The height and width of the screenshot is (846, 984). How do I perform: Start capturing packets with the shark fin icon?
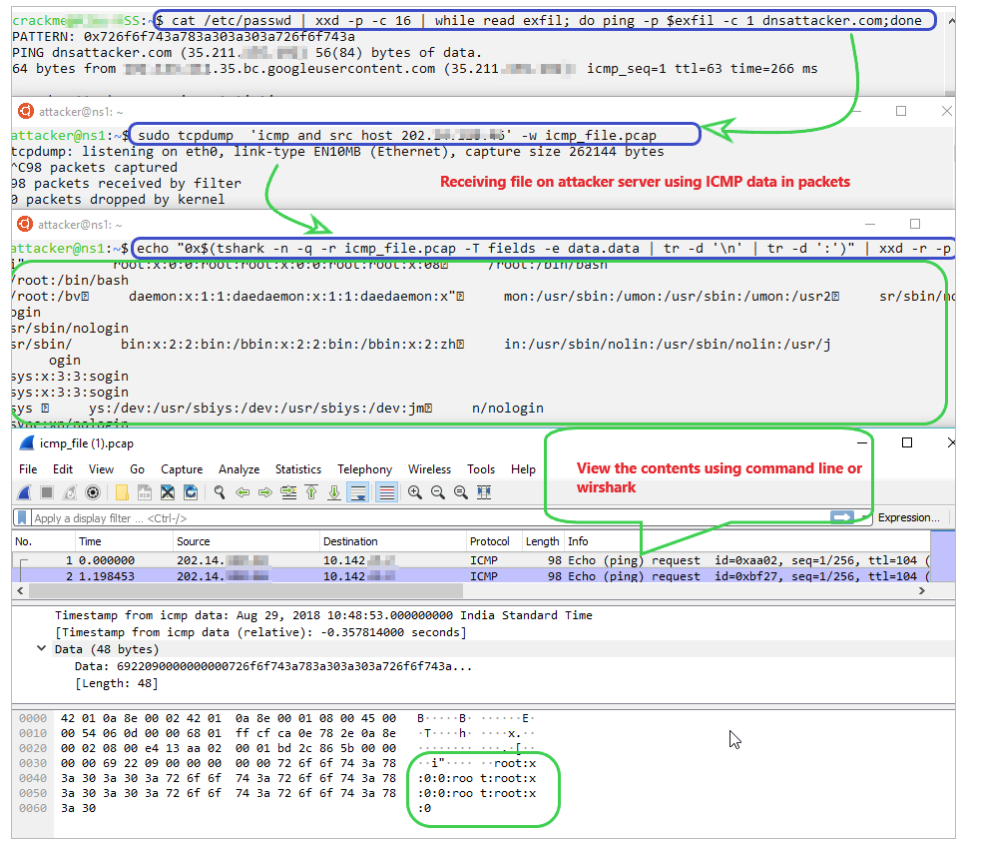coord(24,493)
